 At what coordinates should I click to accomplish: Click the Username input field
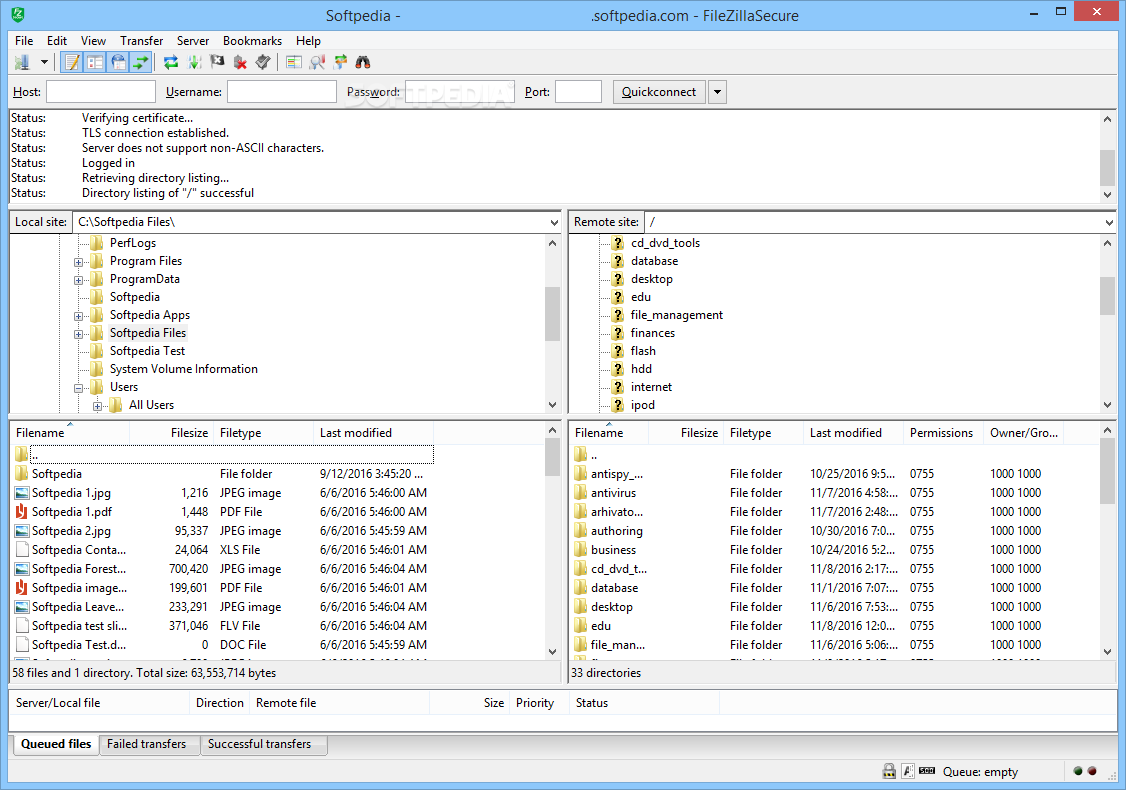pos(282,92)
